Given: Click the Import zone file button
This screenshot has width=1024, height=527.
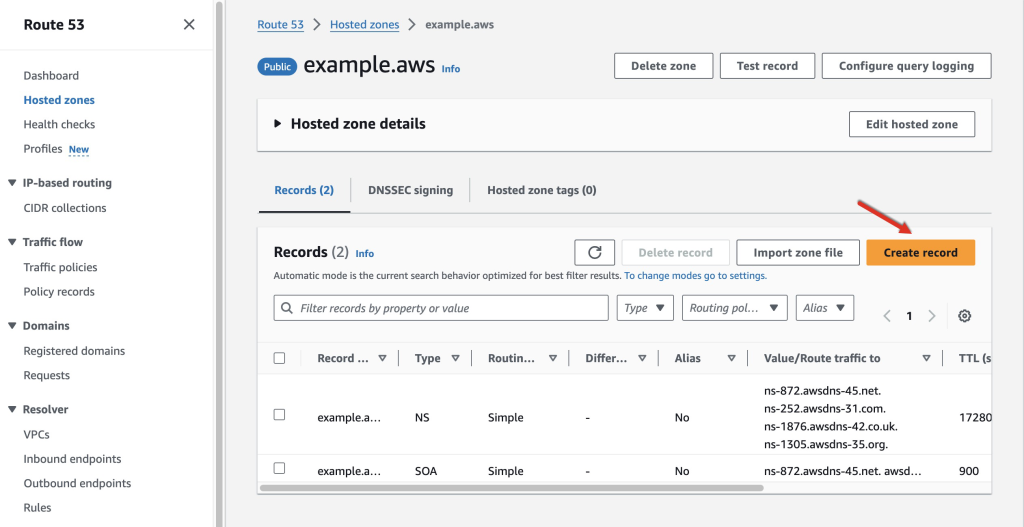Looking at the screenshot, I should pos(798,253).
